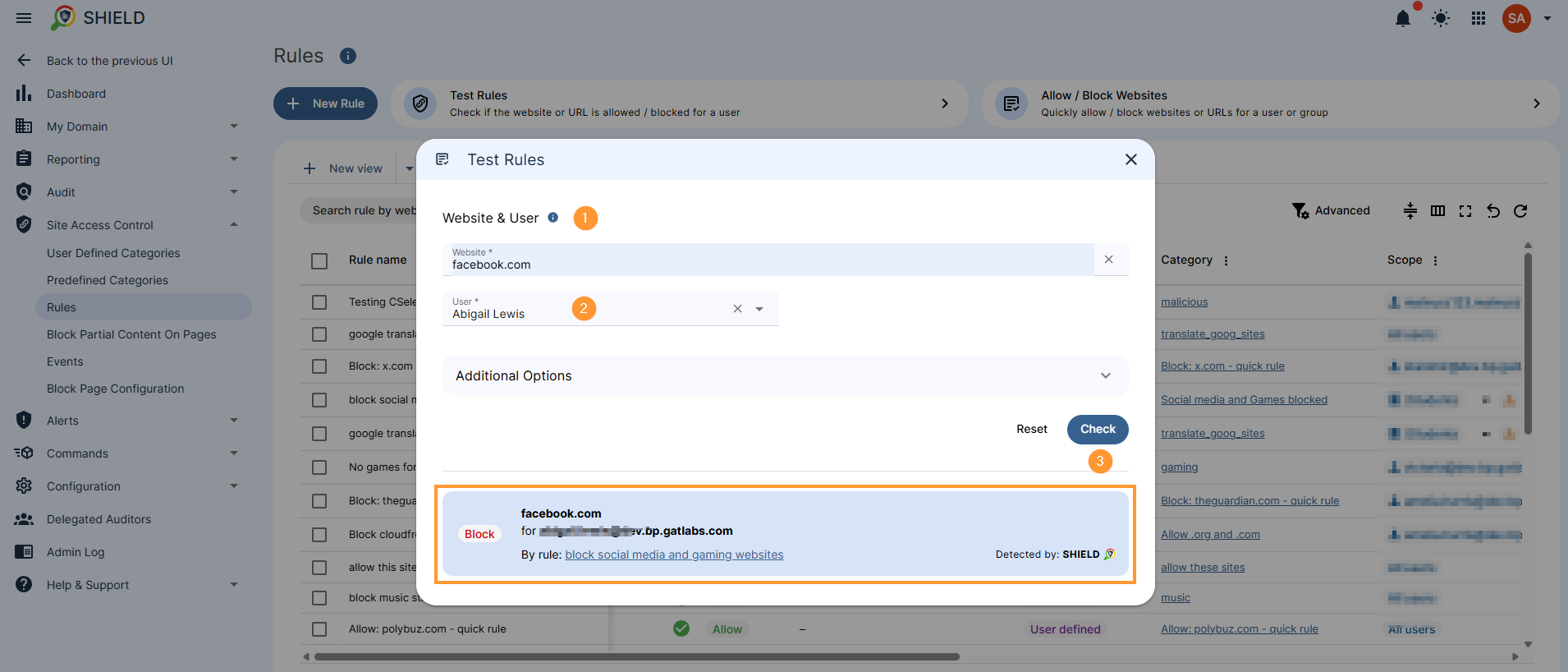Check the block social rule checkbox
Image resolution: width=1568 pixels, height=672 pixels.
point(319,400)
